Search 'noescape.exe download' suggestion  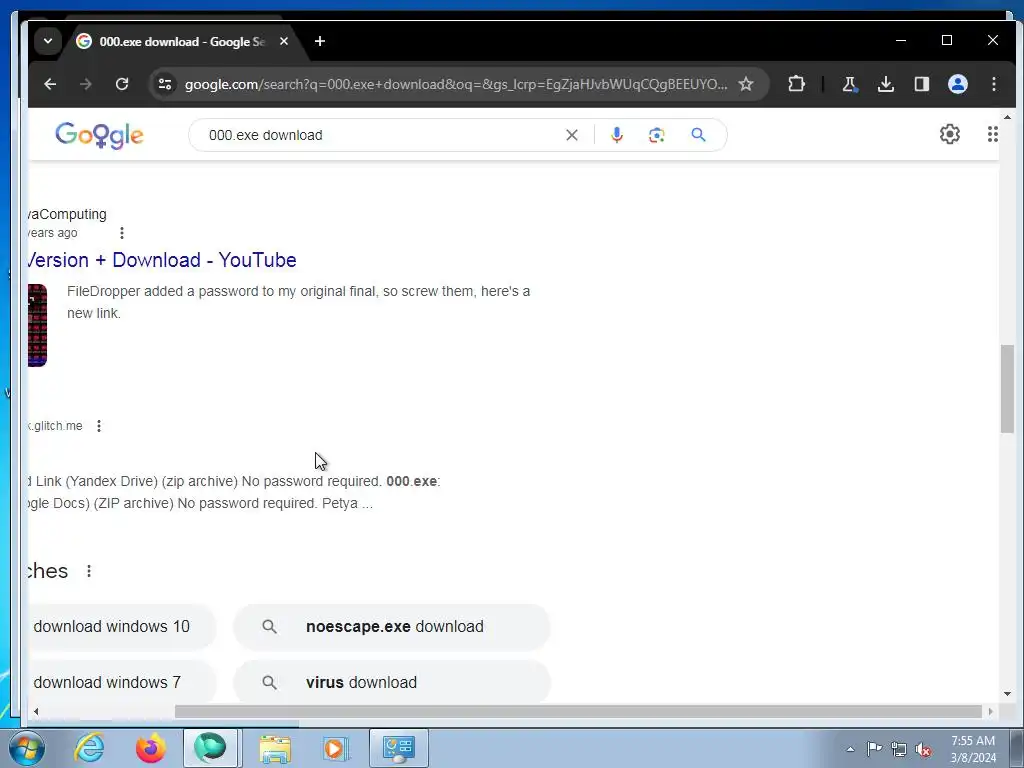(392, 627)
